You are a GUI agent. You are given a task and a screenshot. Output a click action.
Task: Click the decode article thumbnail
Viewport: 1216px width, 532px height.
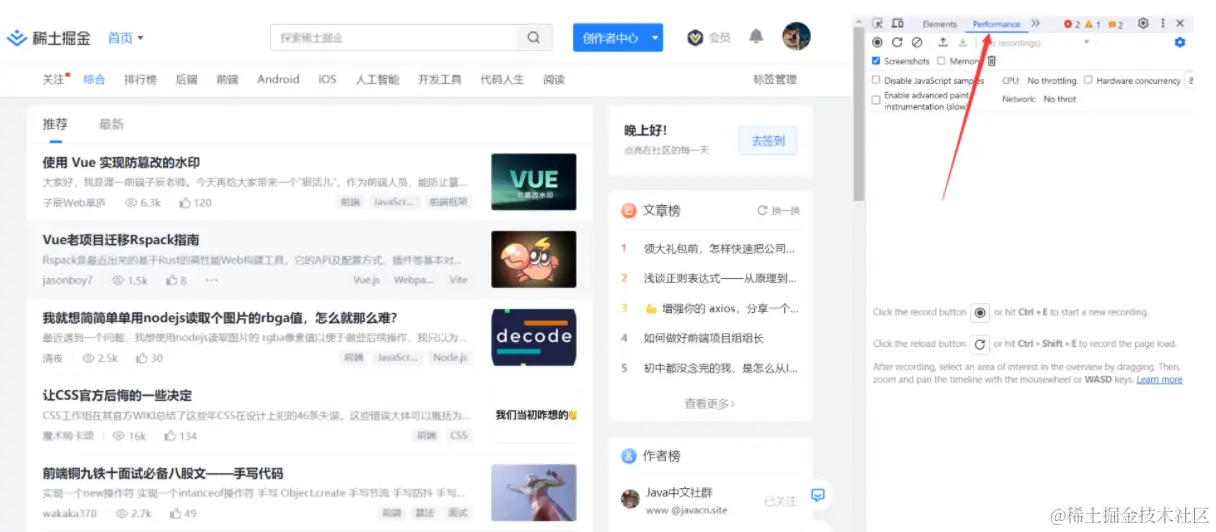coord(534,337)
